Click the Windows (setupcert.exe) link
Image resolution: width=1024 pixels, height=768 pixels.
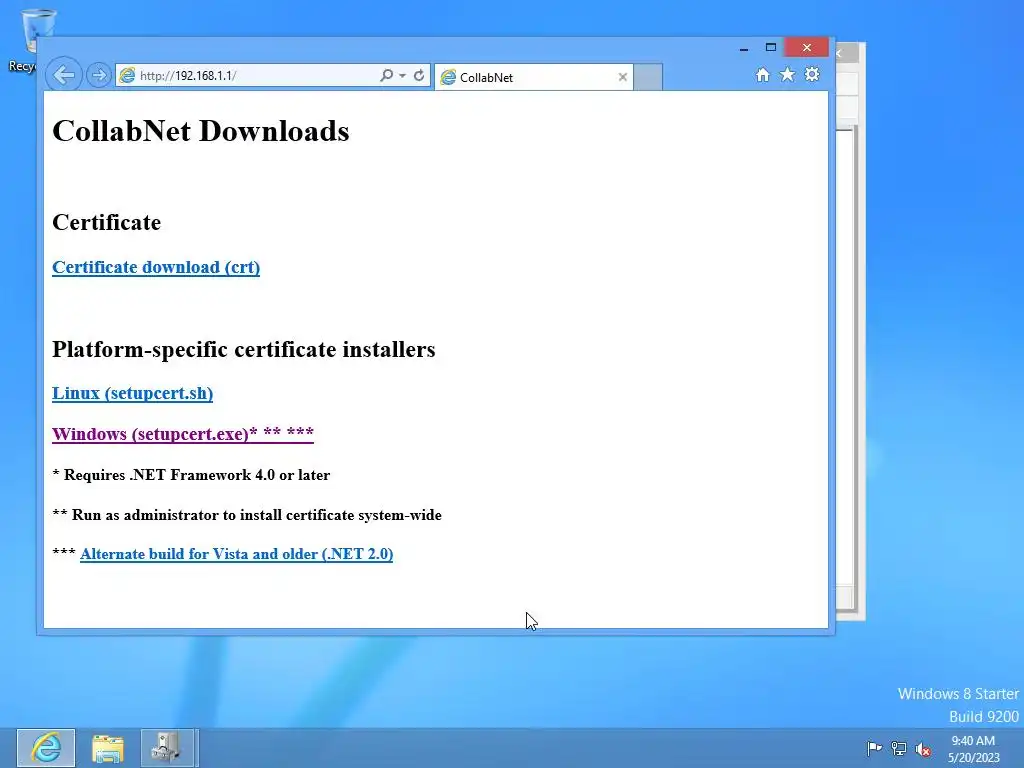183,434
